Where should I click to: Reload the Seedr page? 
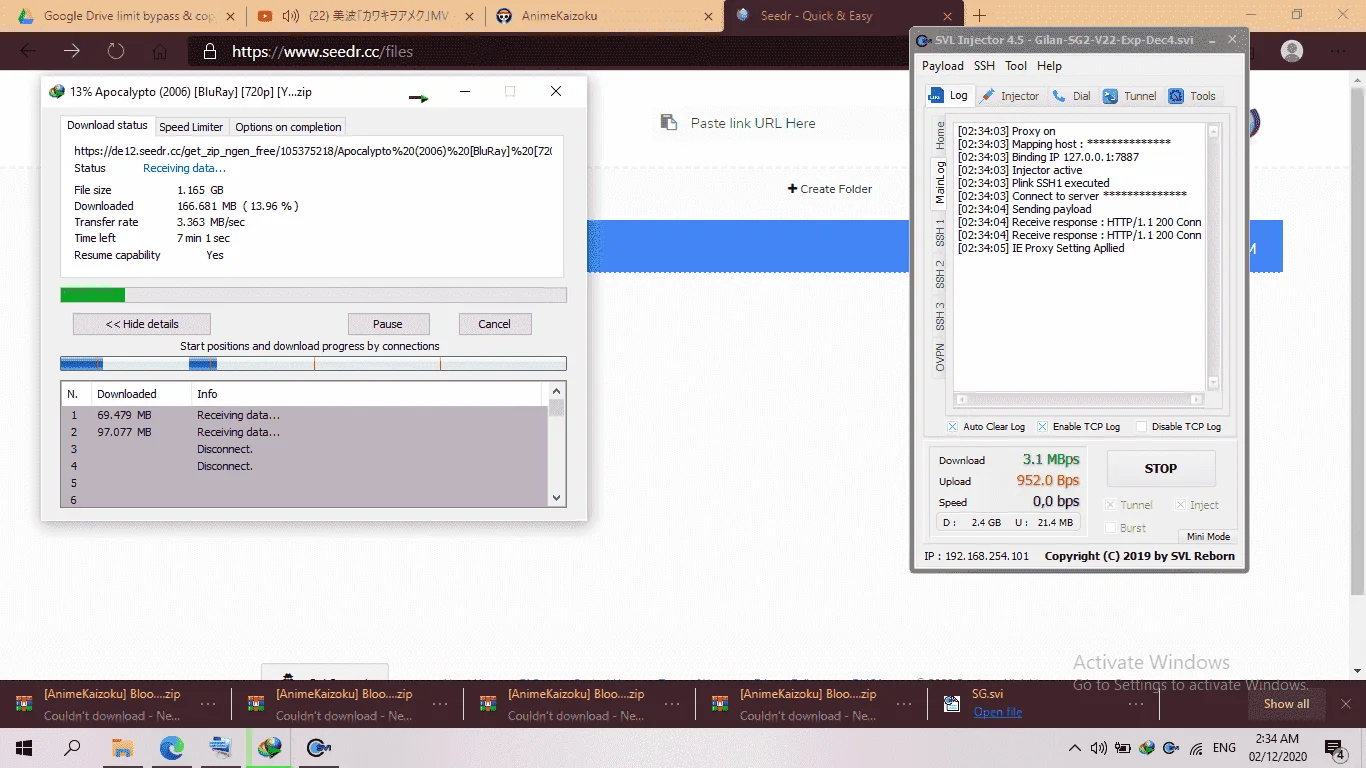pyautogui.click(x=116, y=51)
